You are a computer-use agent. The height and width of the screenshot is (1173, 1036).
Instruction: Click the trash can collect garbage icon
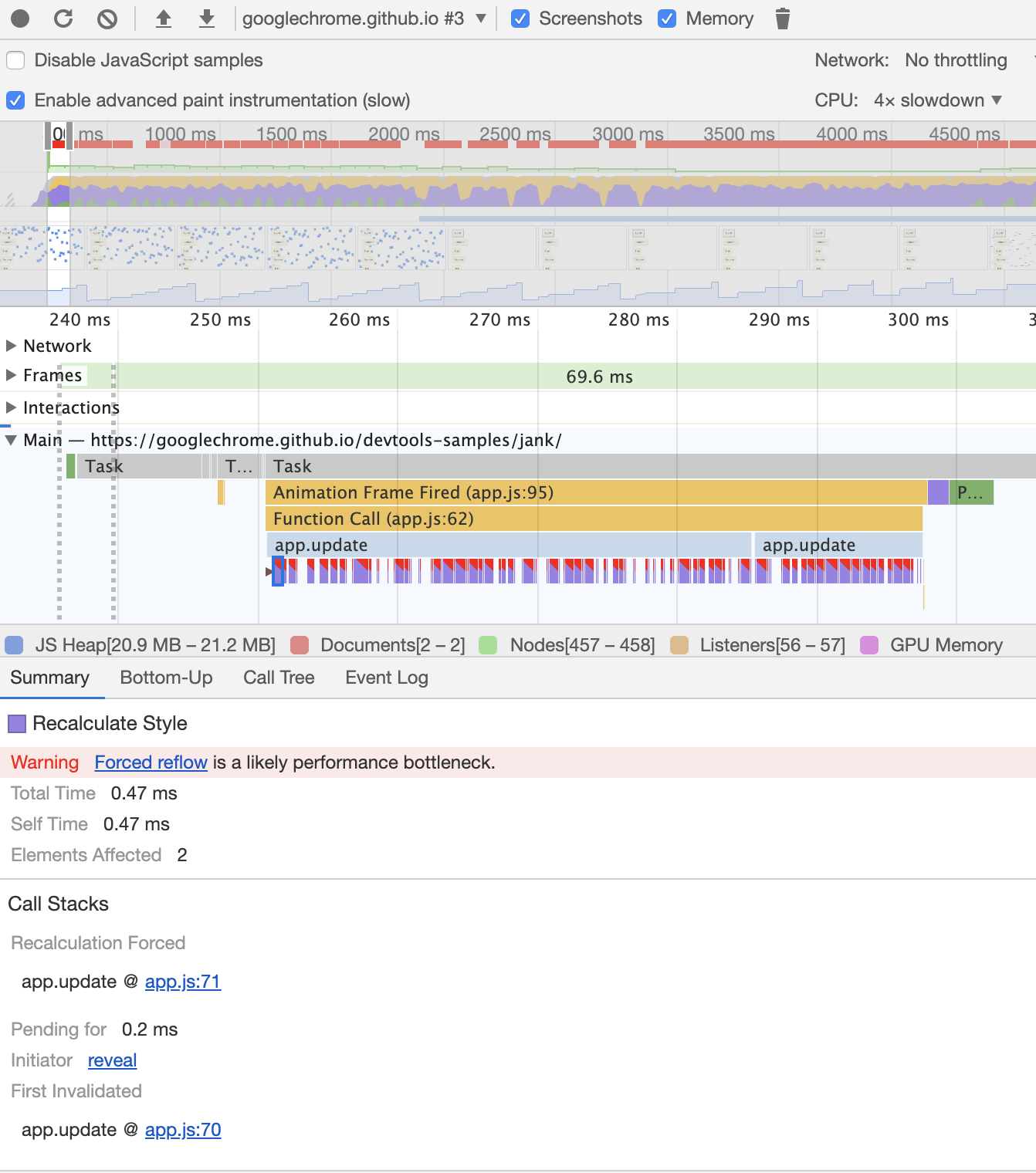[x=782, y=19]
